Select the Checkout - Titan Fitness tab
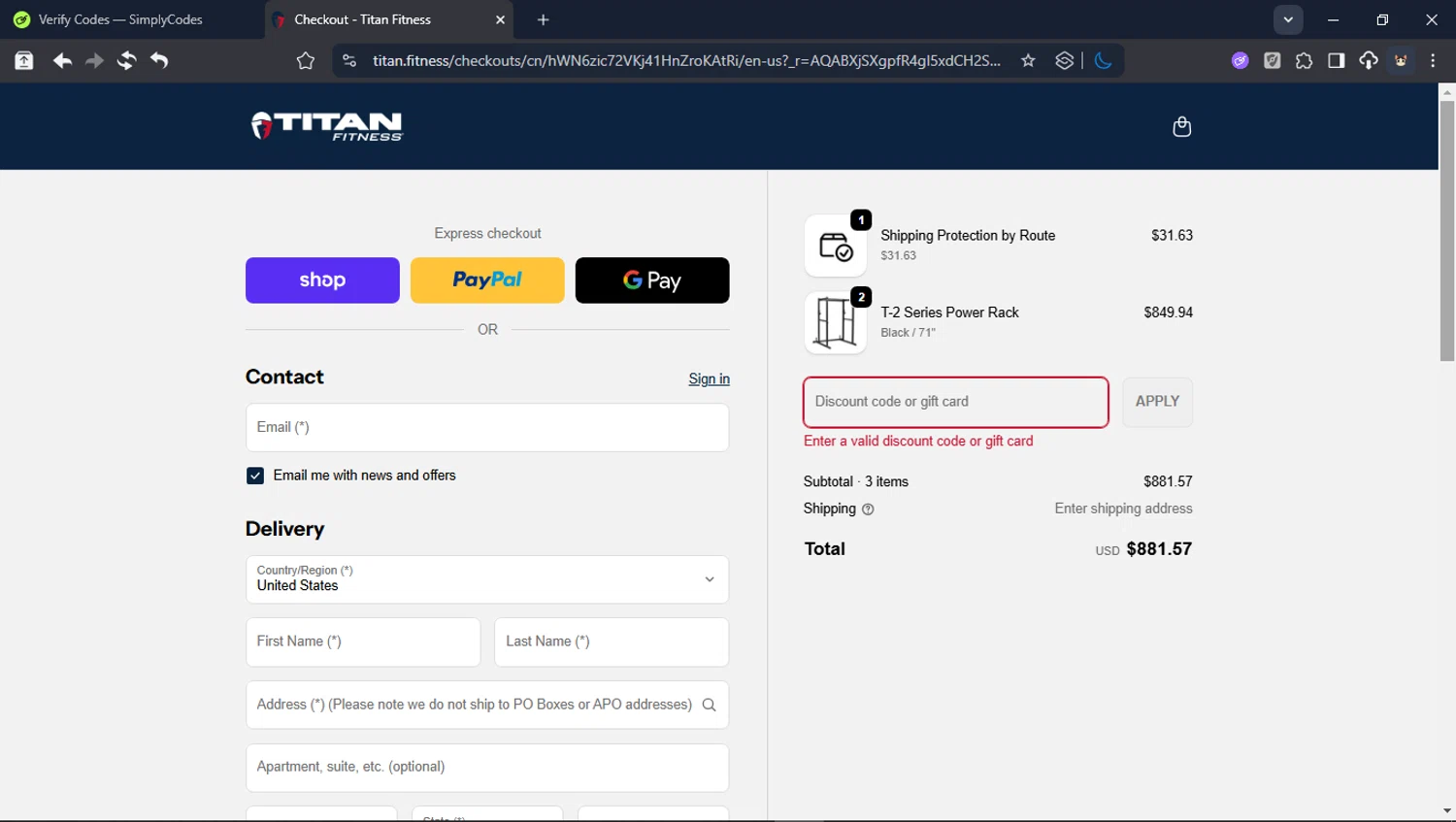 389,19
